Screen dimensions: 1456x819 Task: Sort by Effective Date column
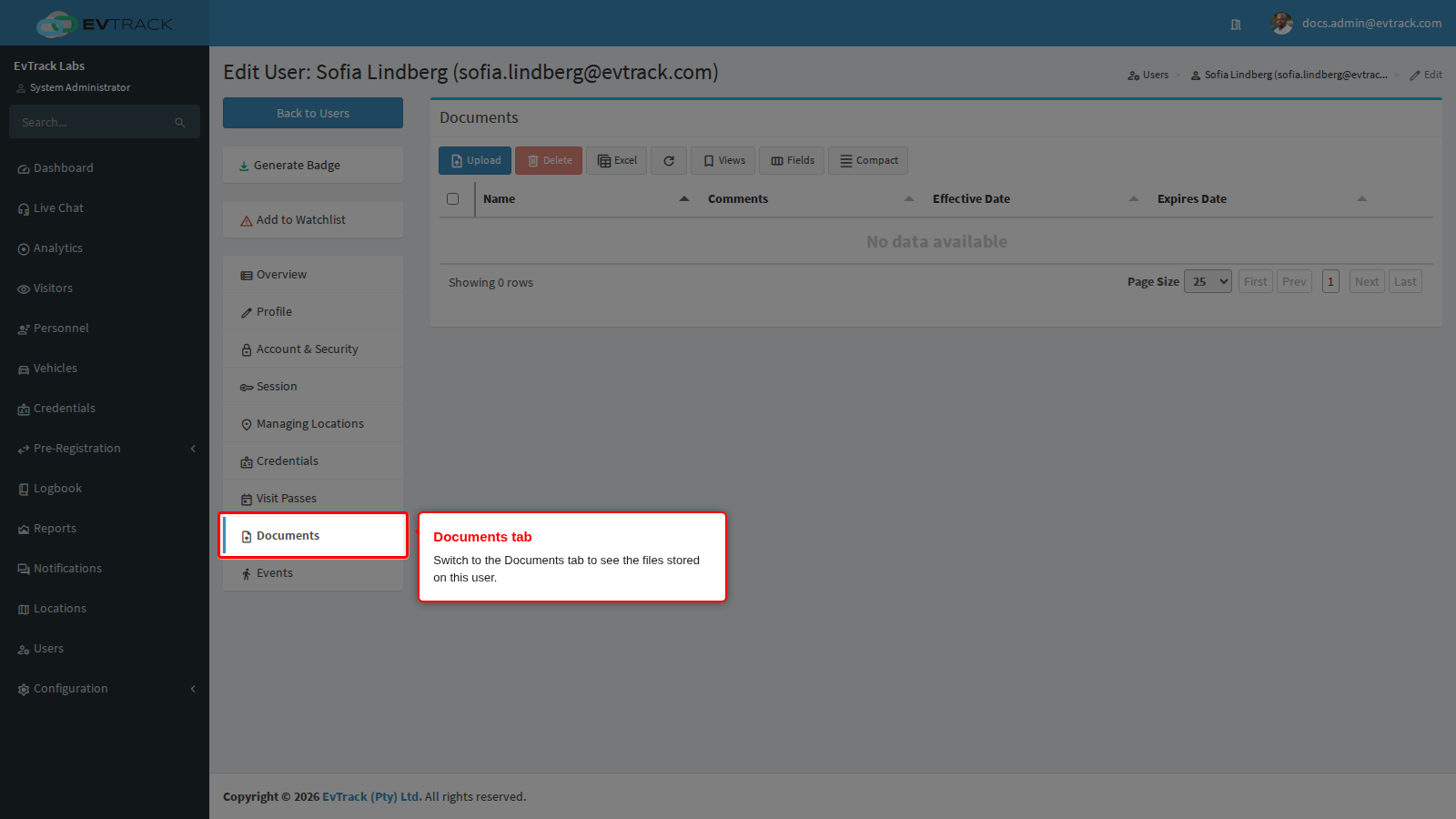[x=1036, y=198]
